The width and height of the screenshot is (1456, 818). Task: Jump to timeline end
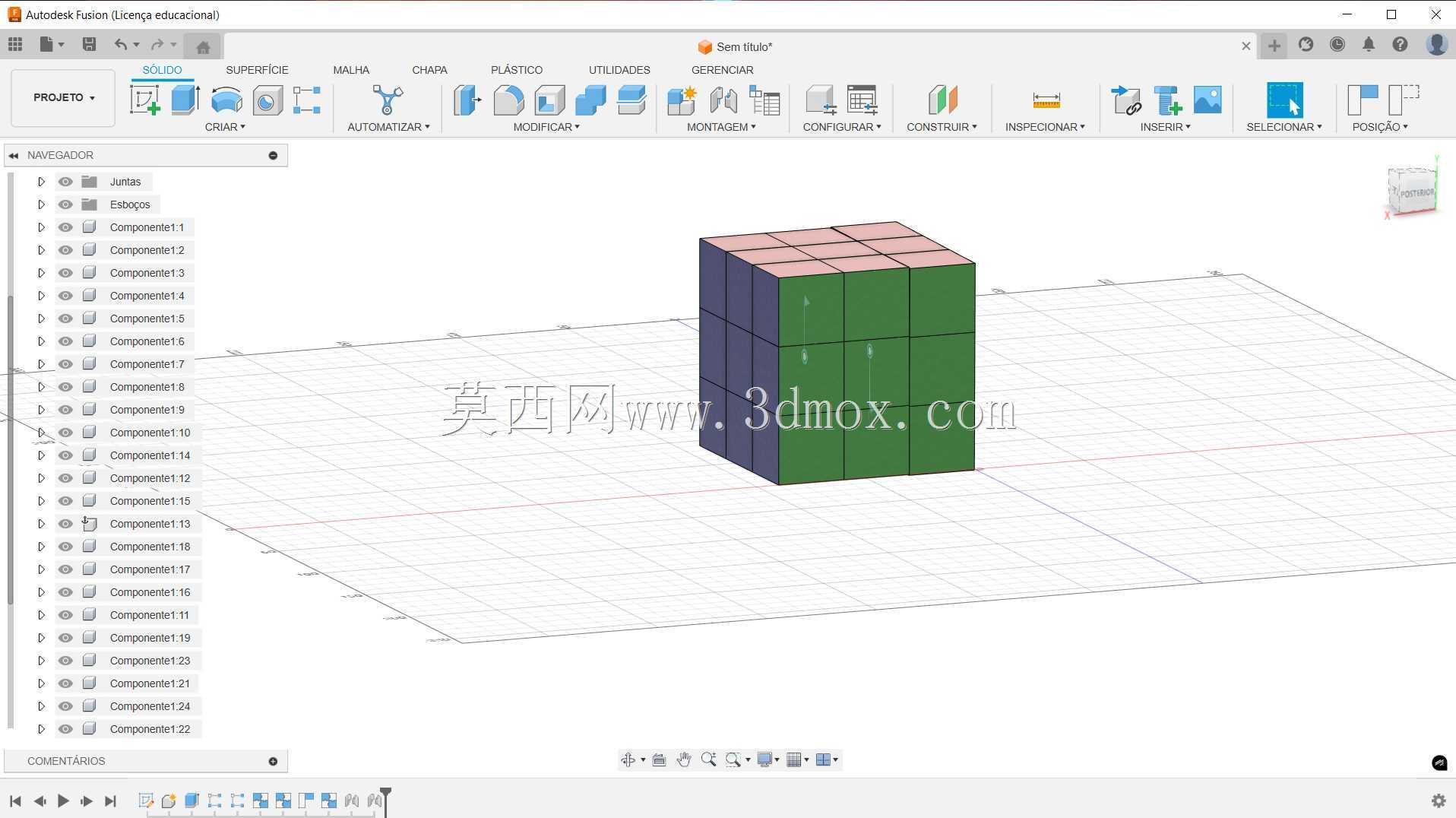click(110, 801)
